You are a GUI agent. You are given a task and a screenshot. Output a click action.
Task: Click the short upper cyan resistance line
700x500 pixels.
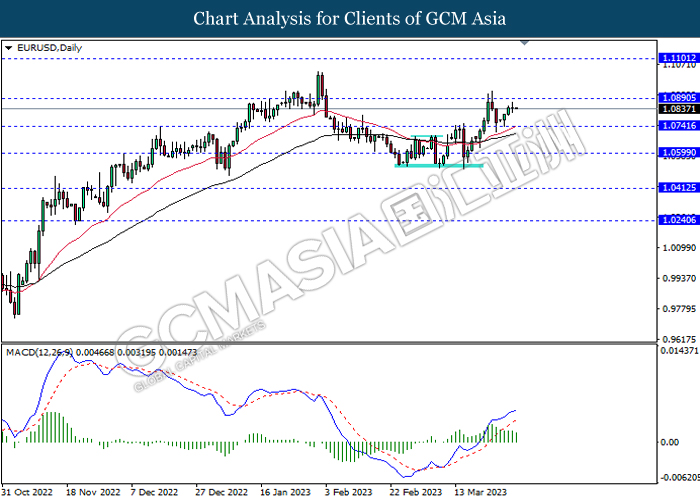pos(427,136)
